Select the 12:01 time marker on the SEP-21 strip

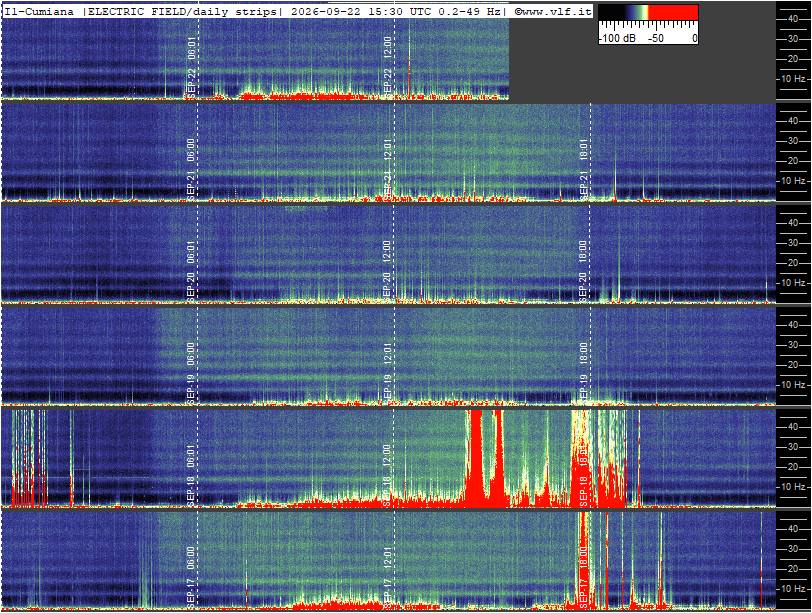click(x=387, y=149)
